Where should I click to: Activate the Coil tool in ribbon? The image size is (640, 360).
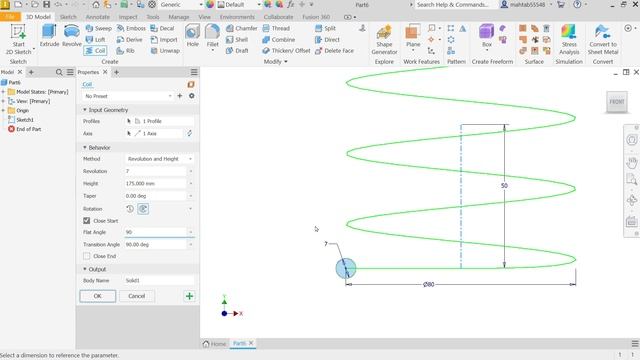[95, 51]
